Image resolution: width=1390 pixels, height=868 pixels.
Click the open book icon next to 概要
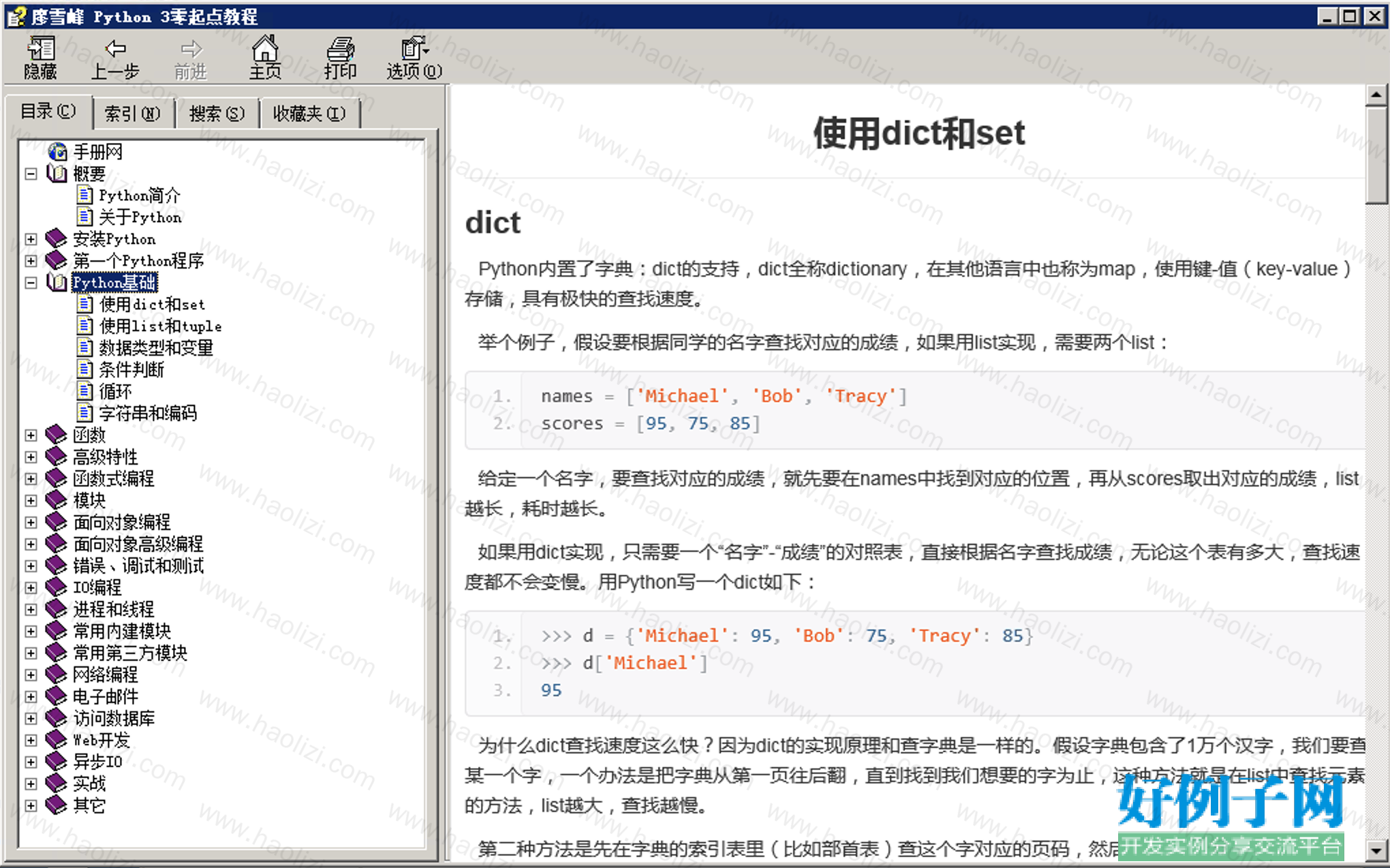57,173
